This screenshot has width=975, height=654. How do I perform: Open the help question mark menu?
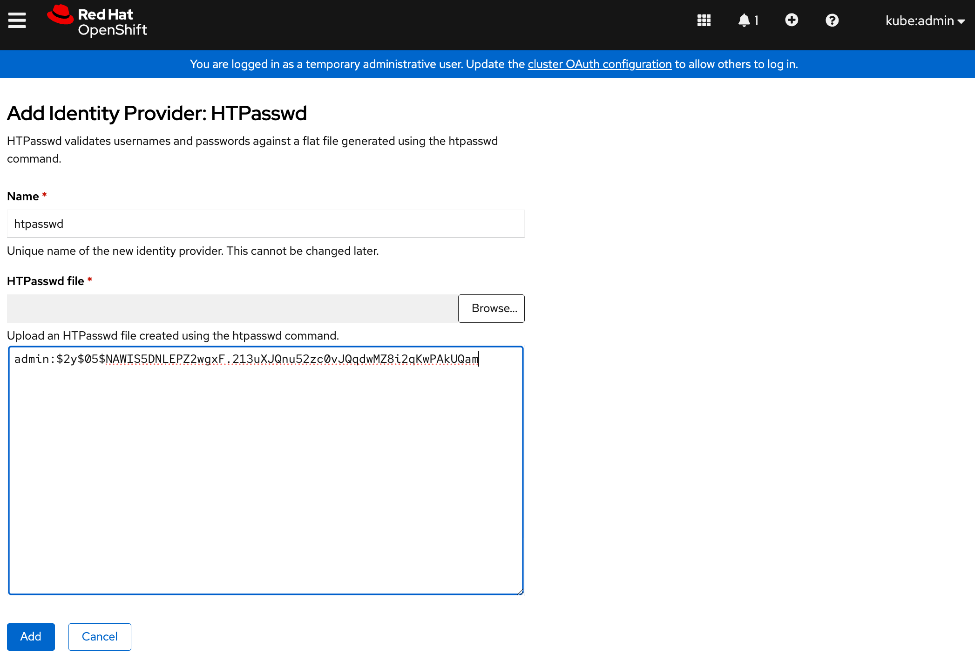pyautogui.click(x=831, y=20)
